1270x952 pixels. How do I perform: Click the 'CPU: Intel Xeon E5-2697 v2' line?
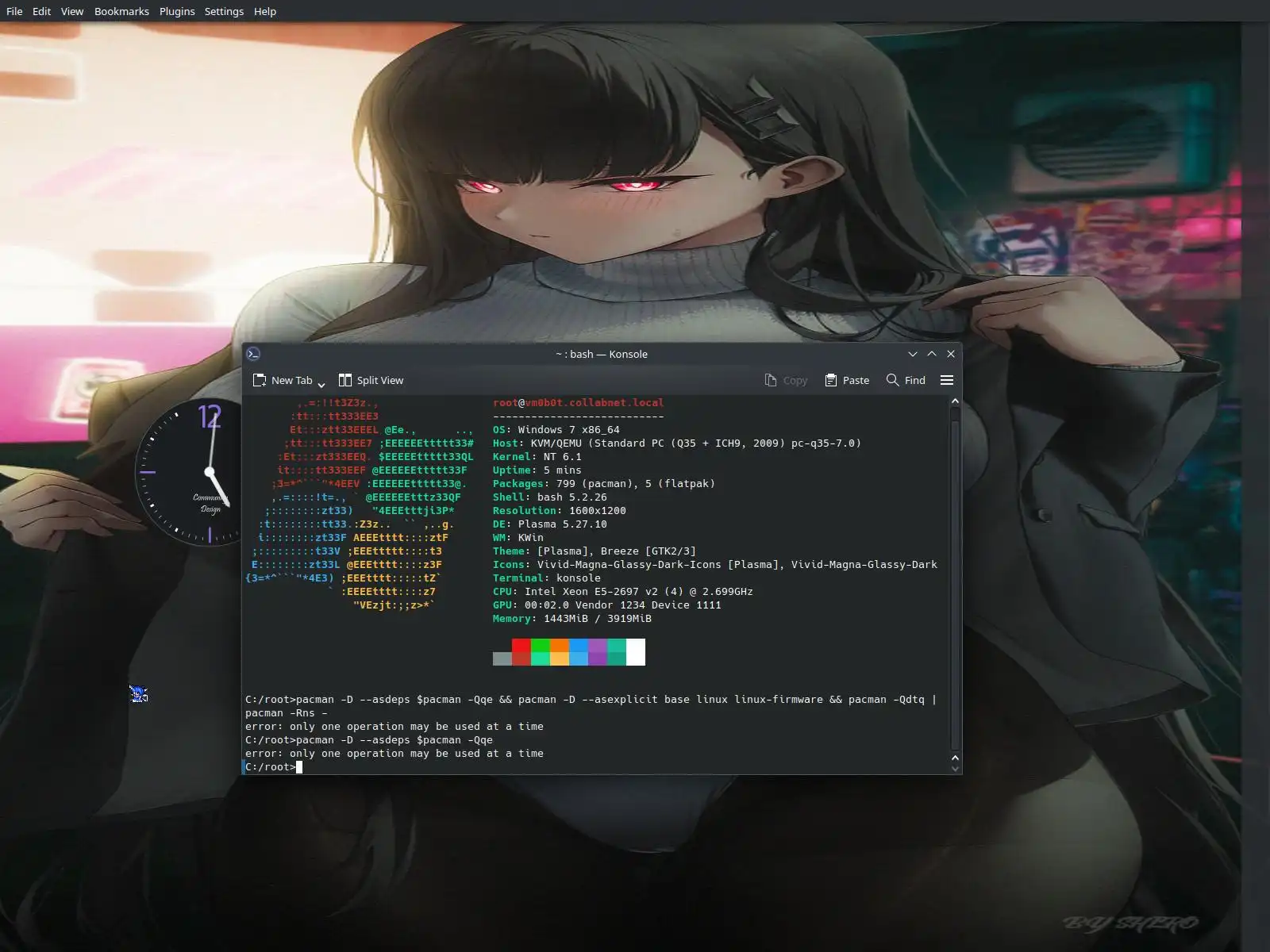[622, 592]
